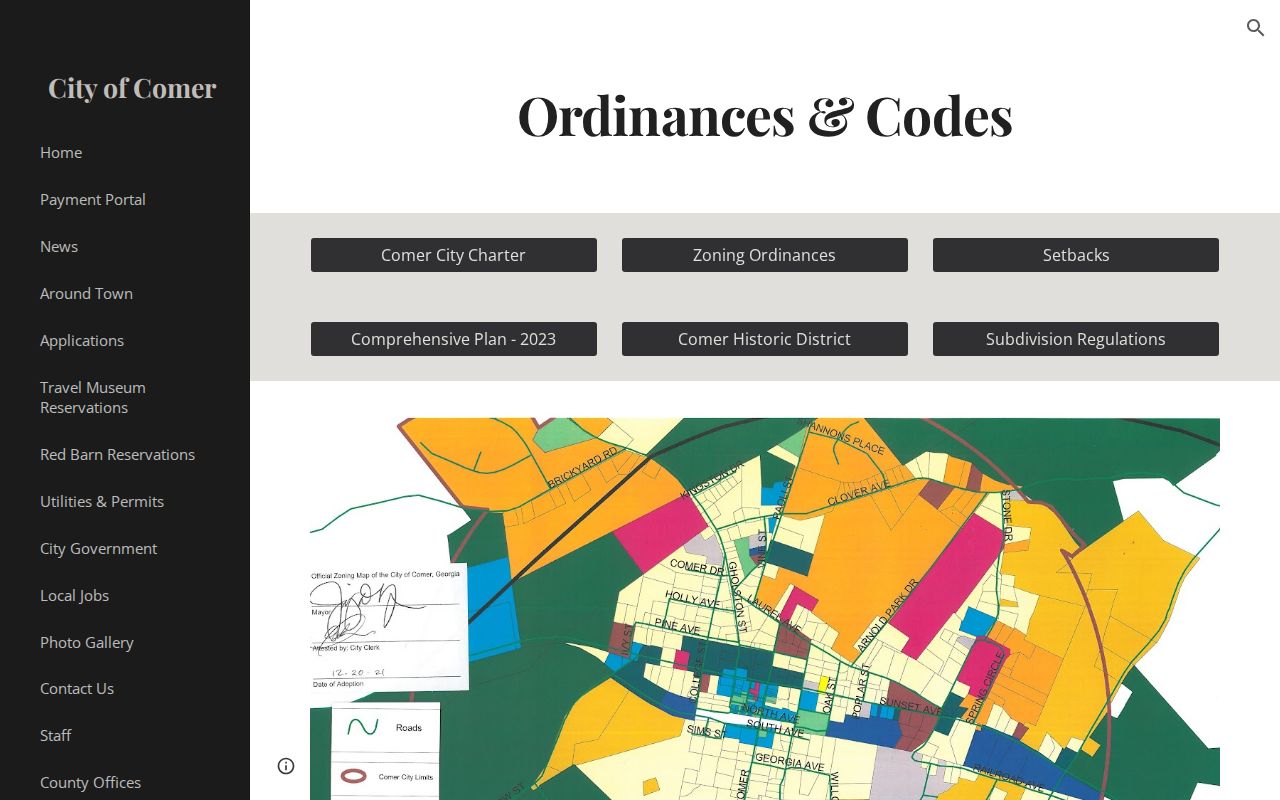The width and height of the screenshot is (1280, 800).
Task: Select County Offices in sidebar
Action: coord(90,782)
